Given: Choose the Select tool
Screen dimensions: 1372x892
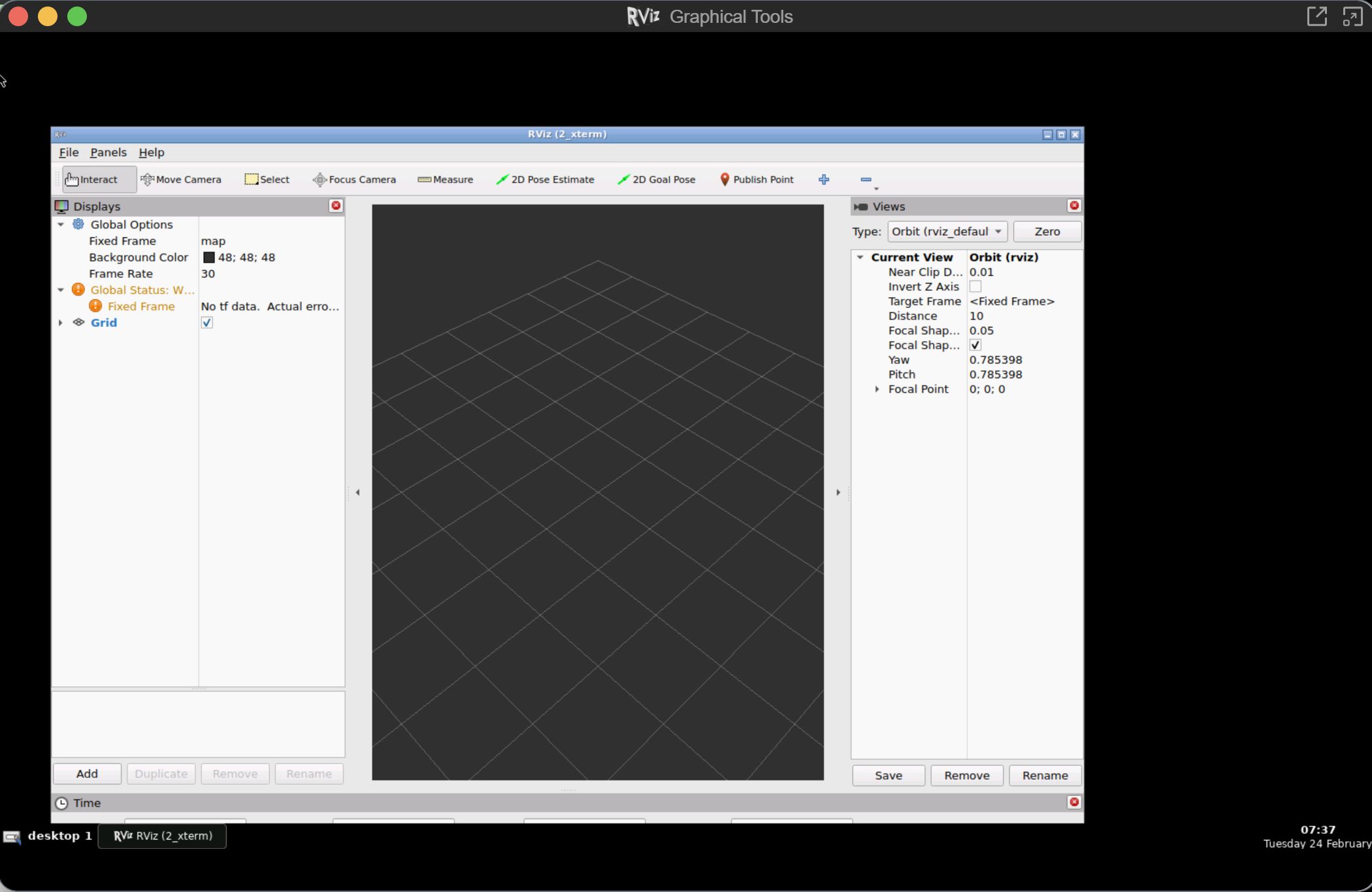Looking at the screenshot, I should point(267,180).
